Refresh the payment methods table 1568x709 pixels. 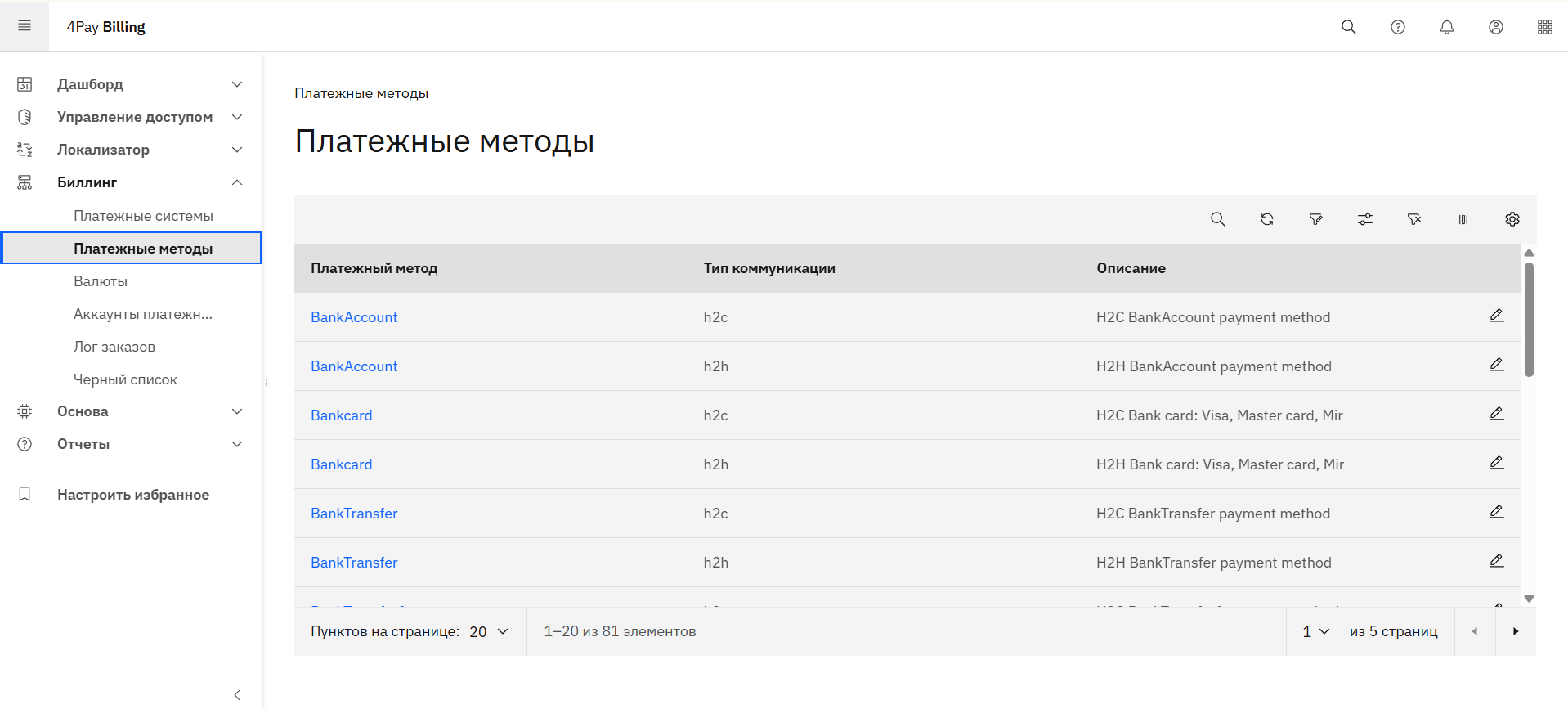pos(1266,219)
